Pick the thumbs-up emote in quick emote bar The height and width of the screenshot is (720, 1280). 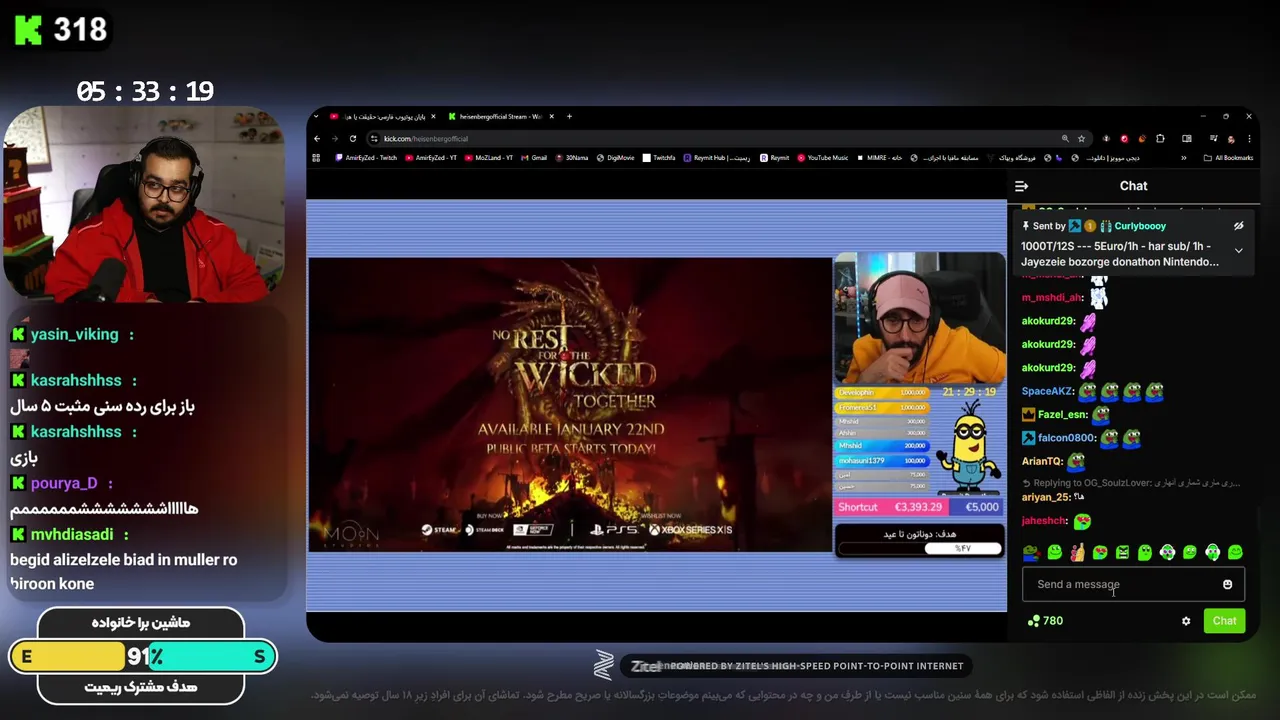coord(1077,552)
